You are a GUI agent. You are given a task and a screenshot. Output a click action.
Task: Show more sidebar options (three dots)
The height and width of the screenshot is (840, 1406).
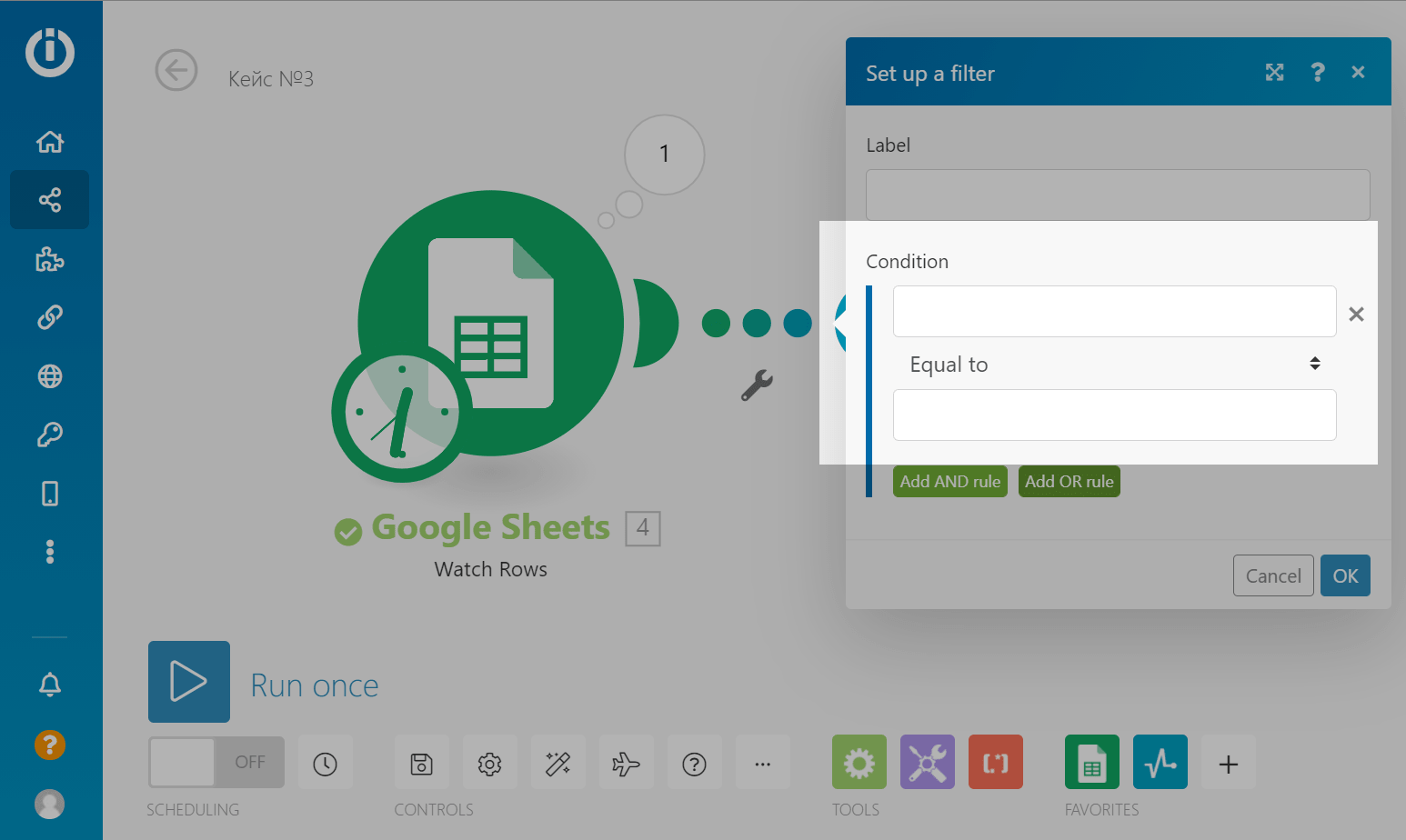tap(50, 552)
